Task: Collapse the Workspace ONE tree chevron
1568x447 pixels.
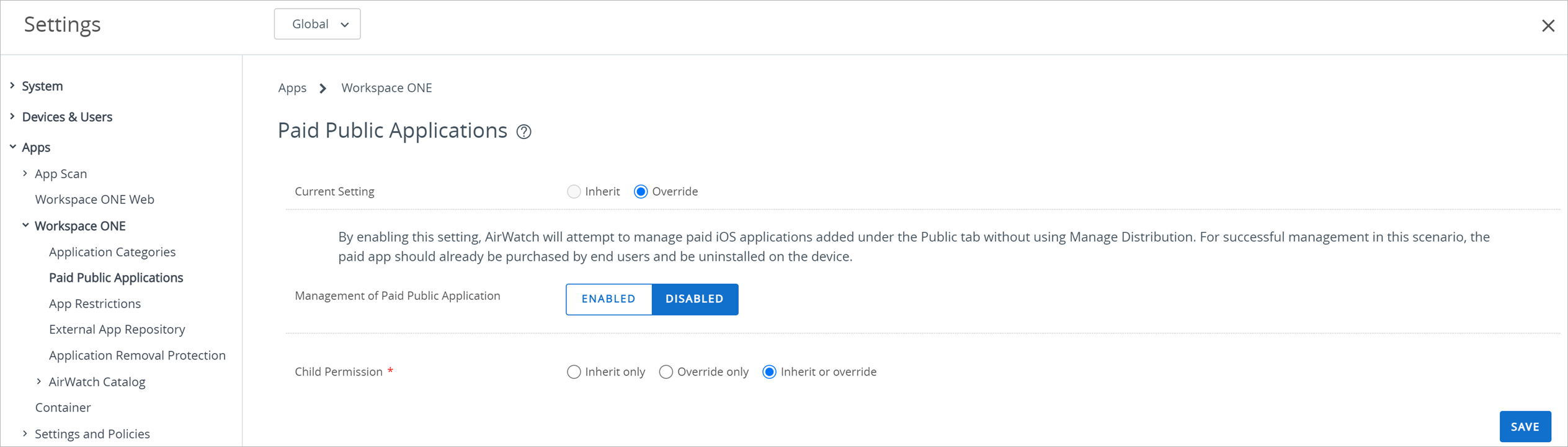Action: pos(25,225)
